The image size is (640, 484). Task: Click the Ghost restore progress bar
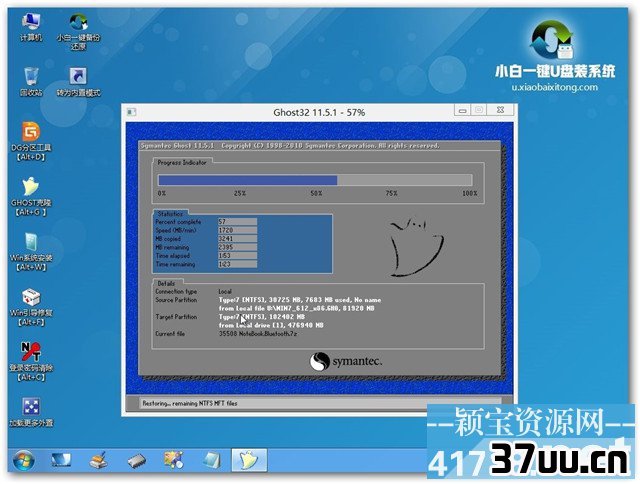point(315,180)
